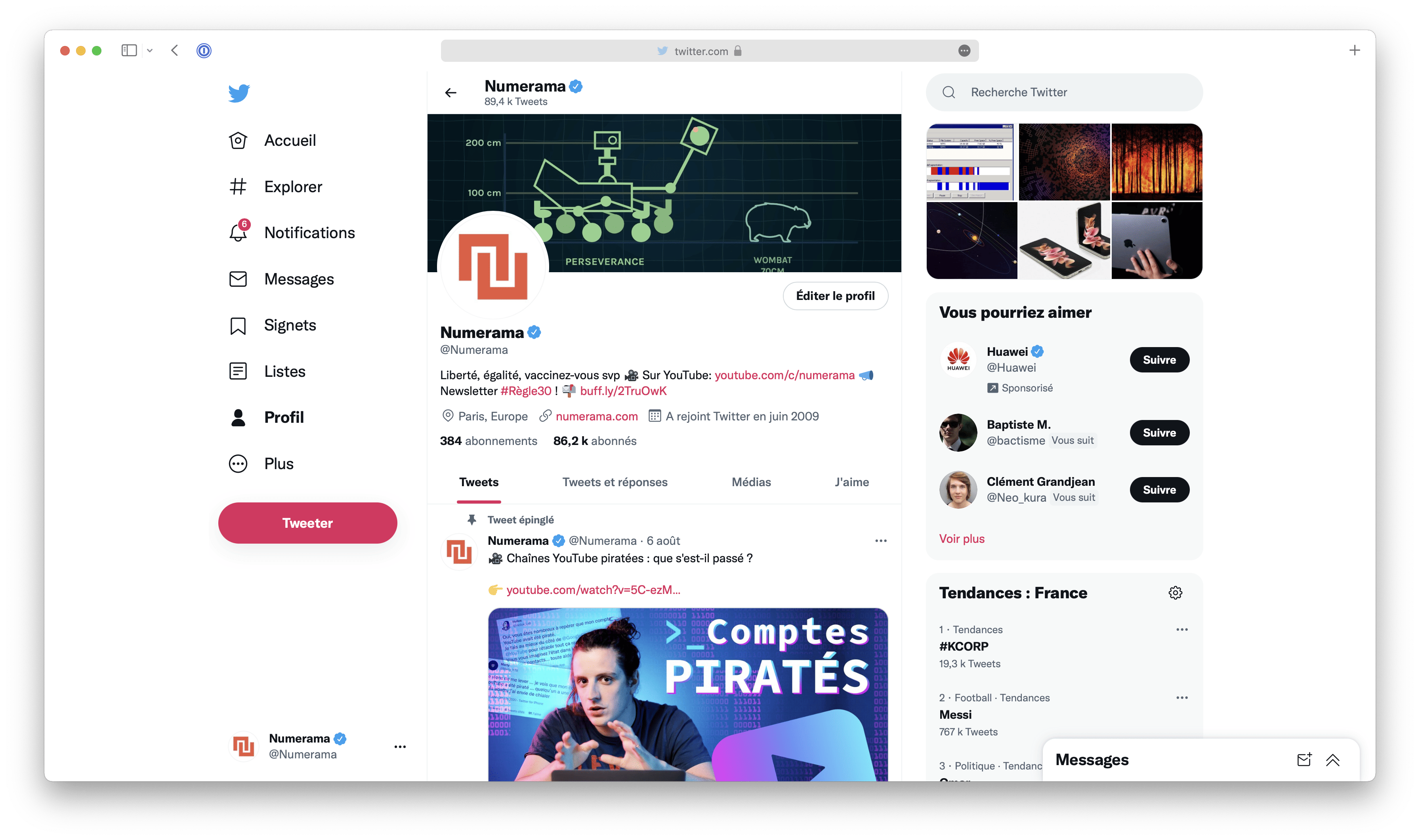Open Plus more-options circle icon

(x=238, y=464)
